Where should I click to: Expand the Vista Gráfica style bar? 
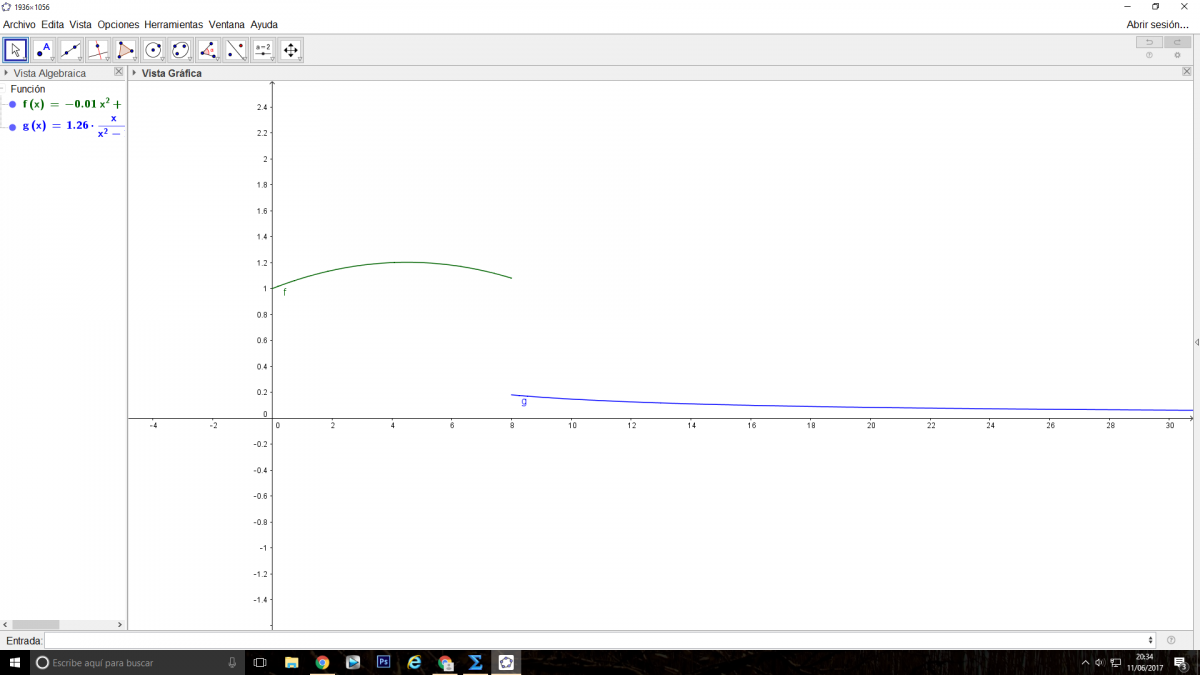click(134, 73)
